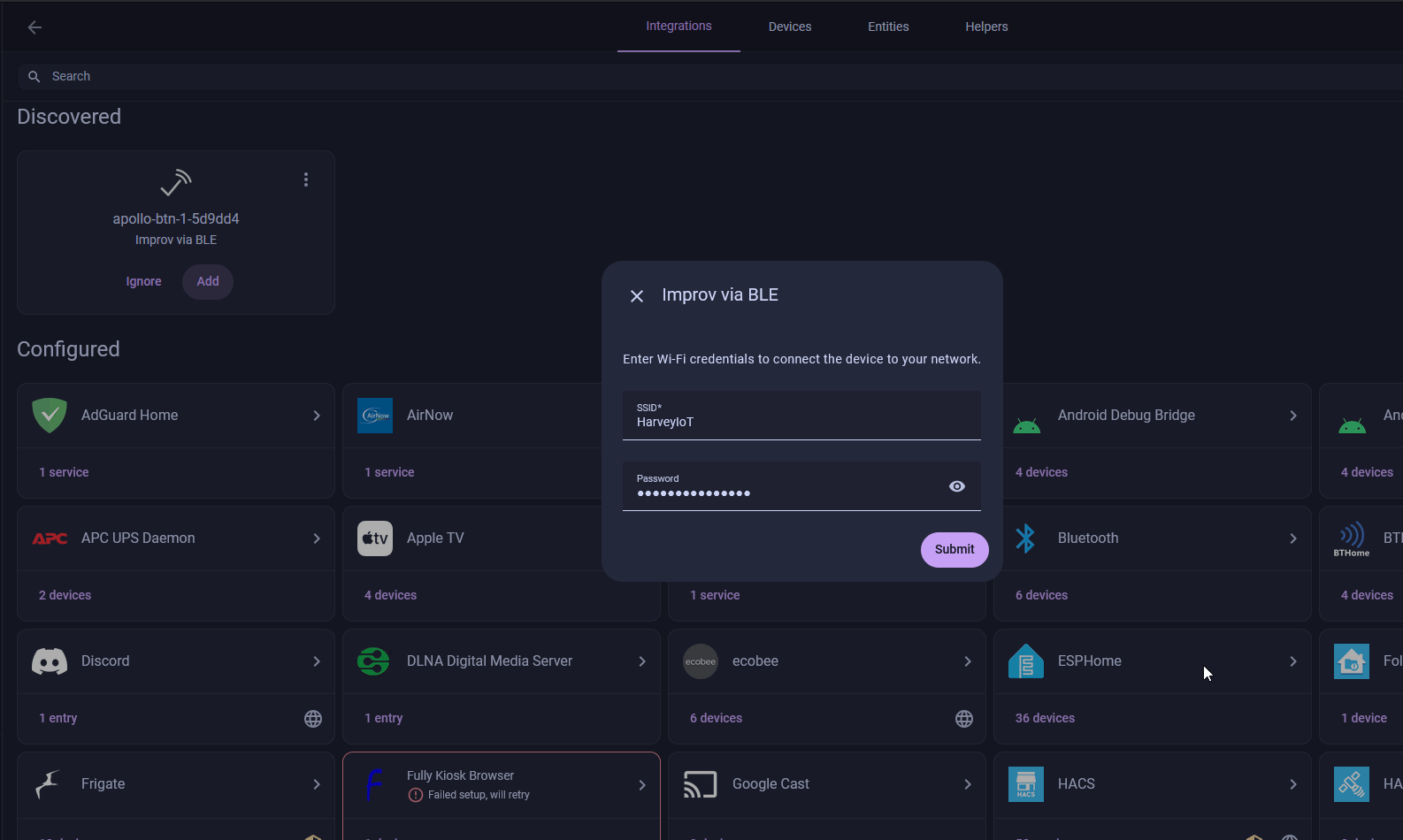Close the Improv via BLE dialog
The height and width of the screenshot is (840, 1403).
pos(637,296)
